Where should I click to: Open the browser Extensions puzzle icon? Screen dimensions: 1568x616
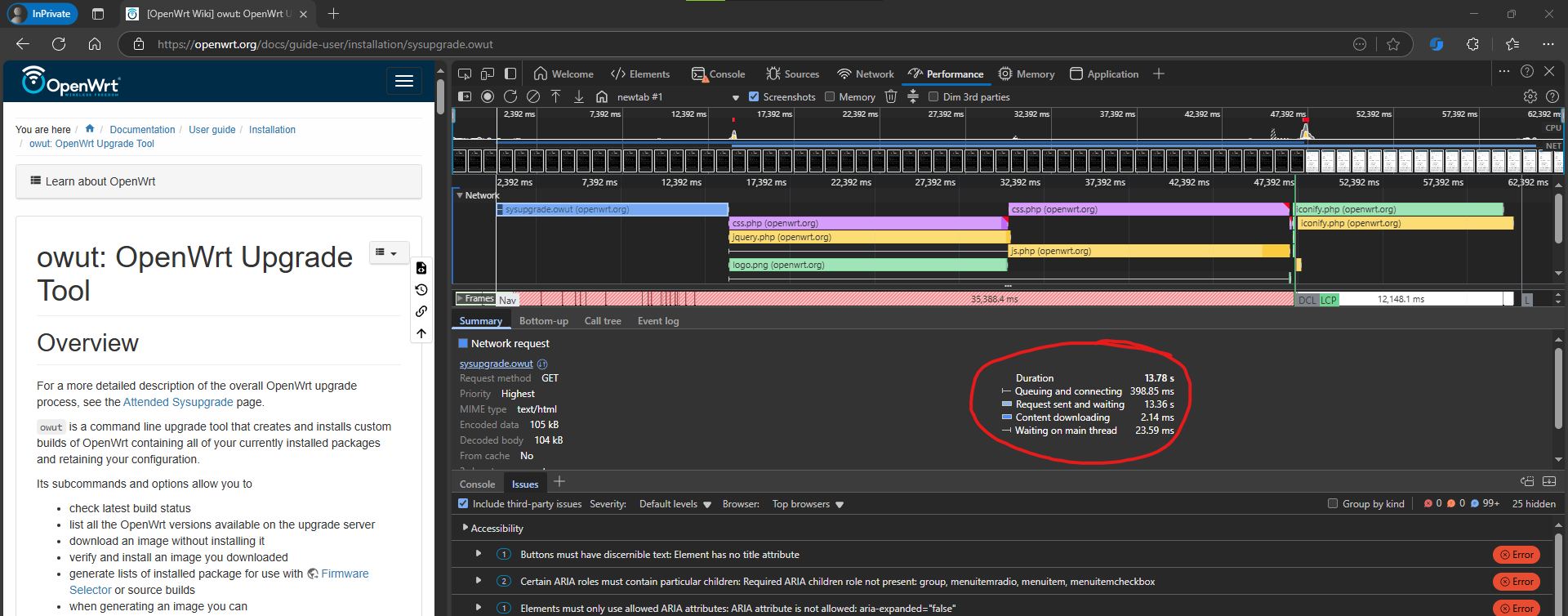point(1472,44)
